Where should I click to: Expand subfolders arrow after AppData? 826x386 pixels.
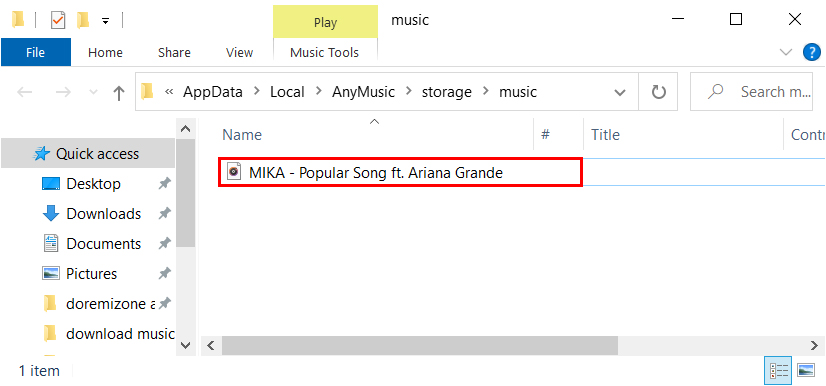click(257, 92)
